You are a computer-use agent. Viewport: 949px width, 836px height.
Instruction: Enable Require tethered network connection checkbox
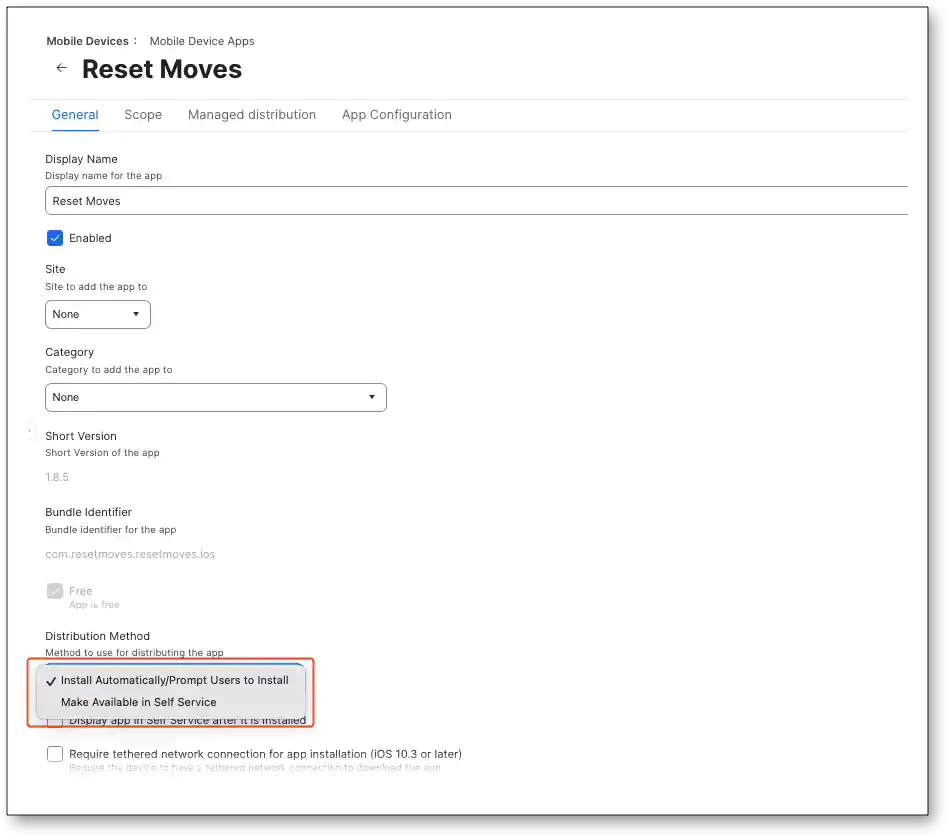[x=55, y=754]
